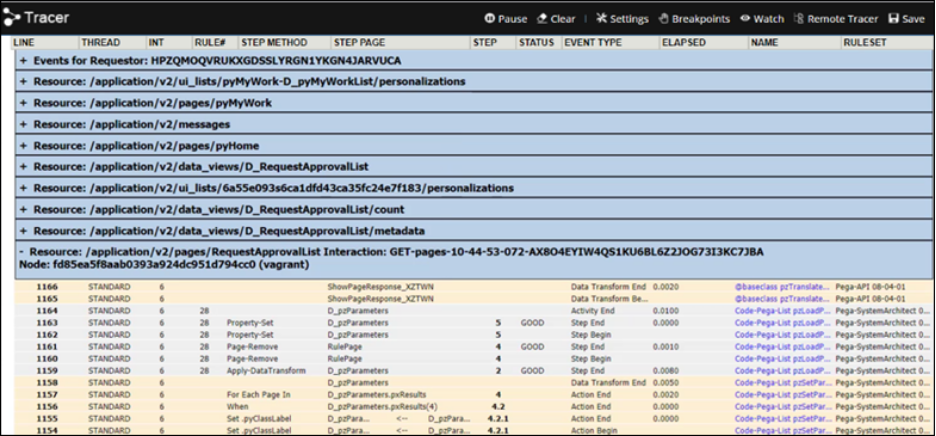Click 'Data Transform End' on line 1166
Image resolution: width=936 pixels, height=436 pixels.
pos(608,287)
